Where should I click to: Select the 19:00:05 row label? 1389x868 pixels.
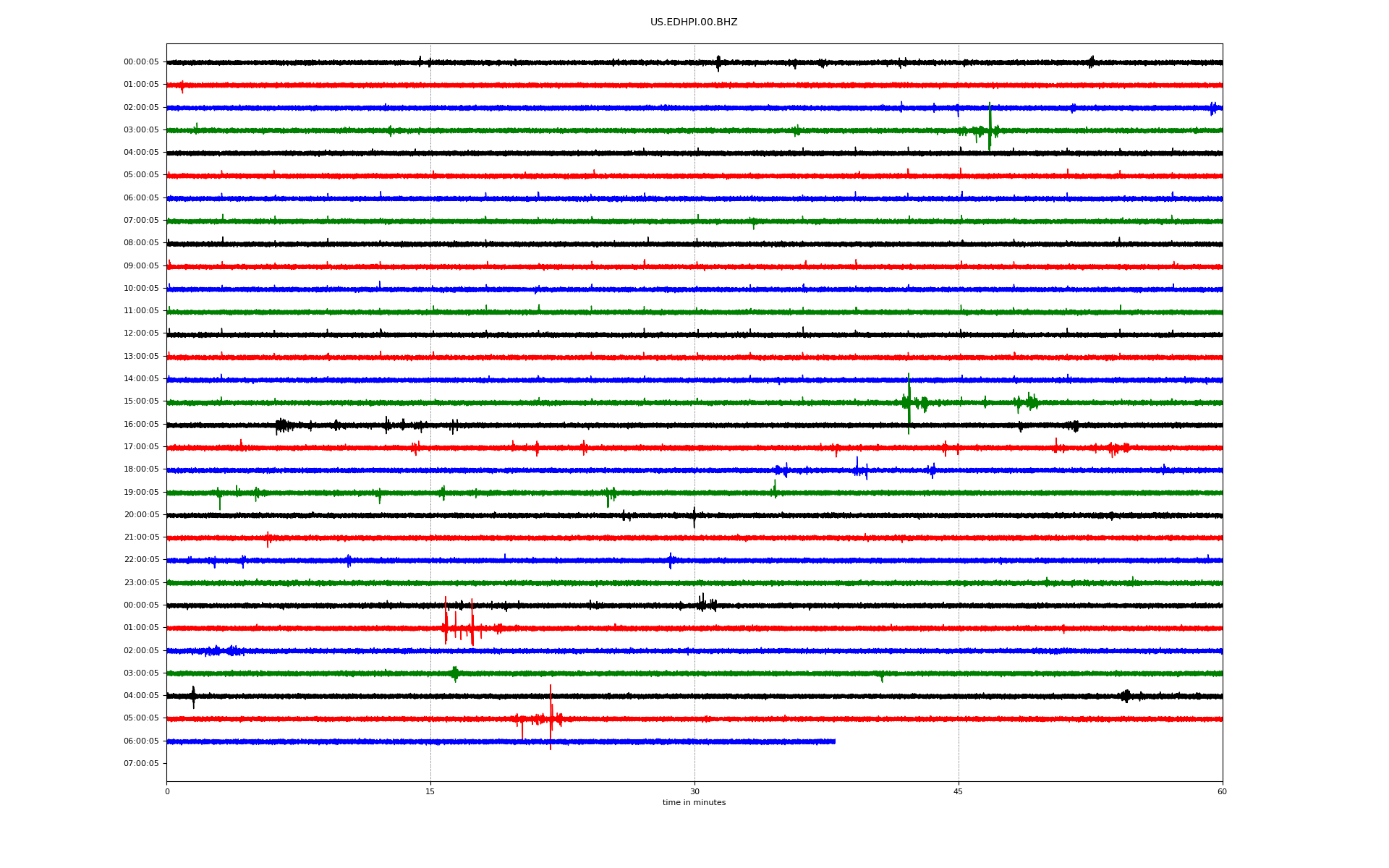(x=141, y=493)
